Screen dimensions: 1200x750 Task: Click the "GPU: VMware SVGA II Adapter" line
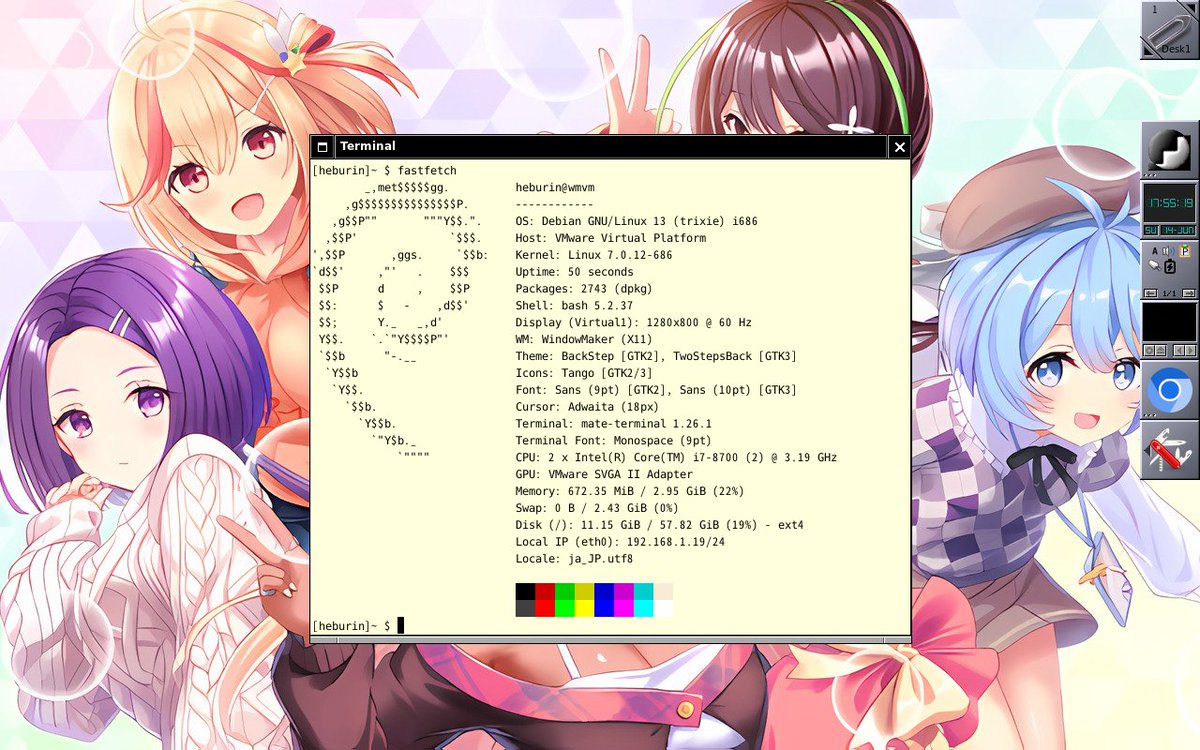click(604, 474)
